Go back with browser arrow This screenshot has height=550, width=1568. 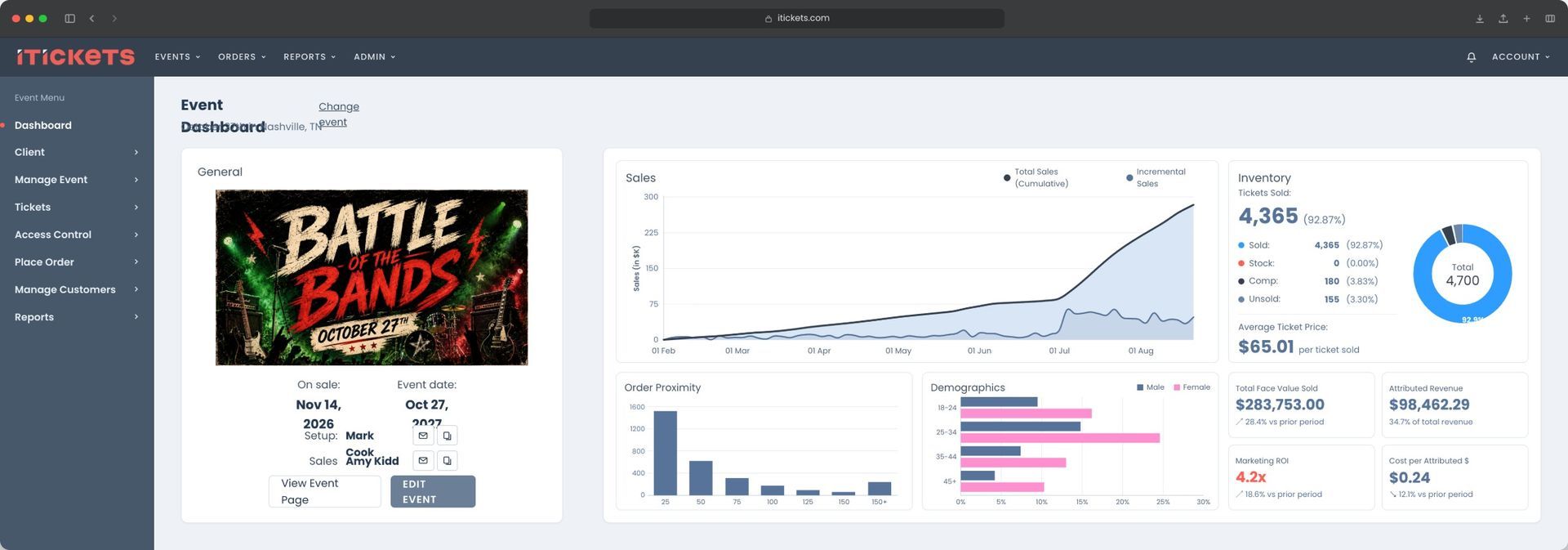coord(91,18)
